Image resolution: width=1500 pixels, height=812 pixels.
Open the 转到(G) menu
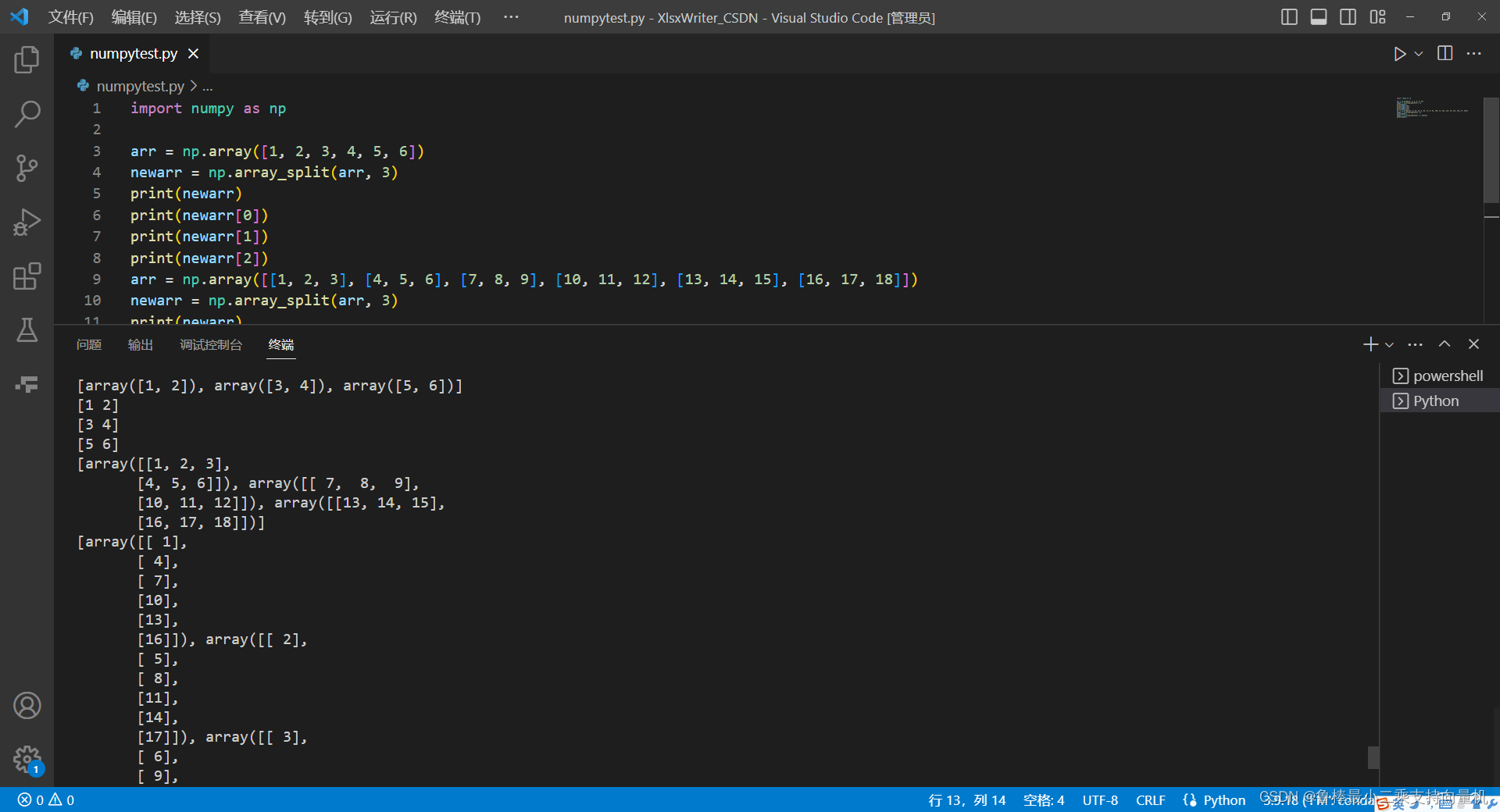[x=327, y=17]
